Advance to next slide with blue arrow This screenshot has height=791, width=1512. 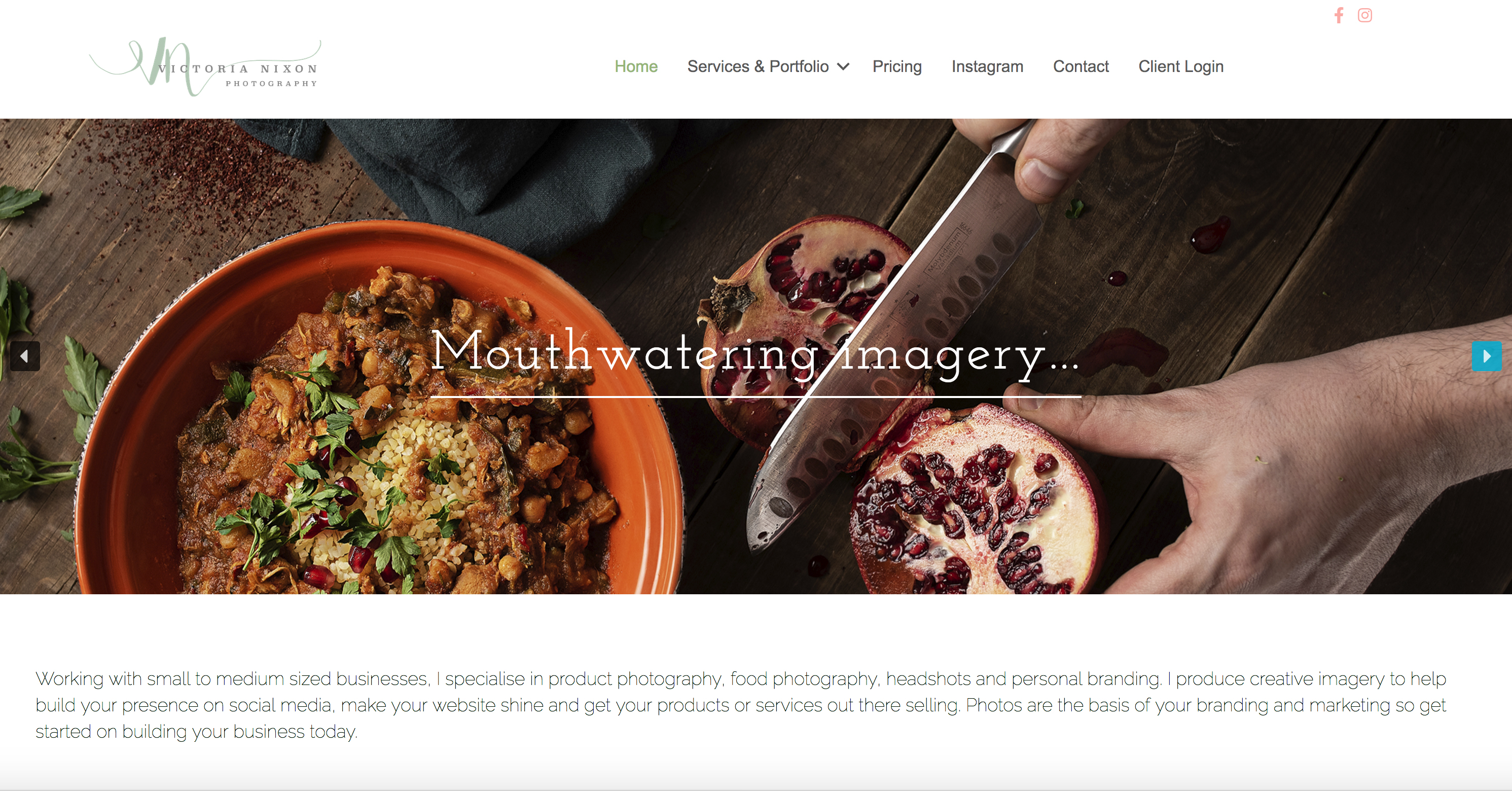pos(1487,356)
